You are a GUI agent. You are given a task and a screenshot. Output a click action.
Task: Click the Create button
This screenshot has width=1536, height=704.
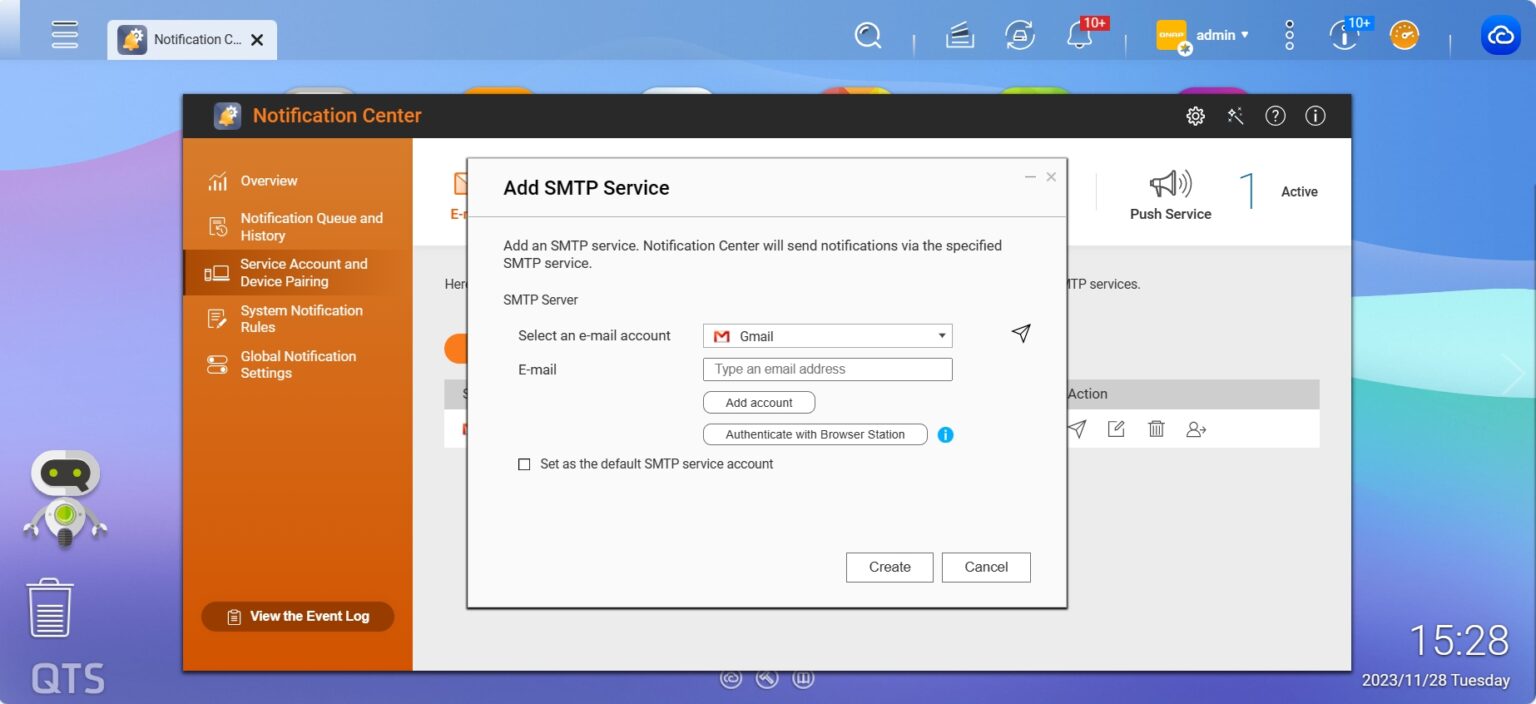pos(889,567)
